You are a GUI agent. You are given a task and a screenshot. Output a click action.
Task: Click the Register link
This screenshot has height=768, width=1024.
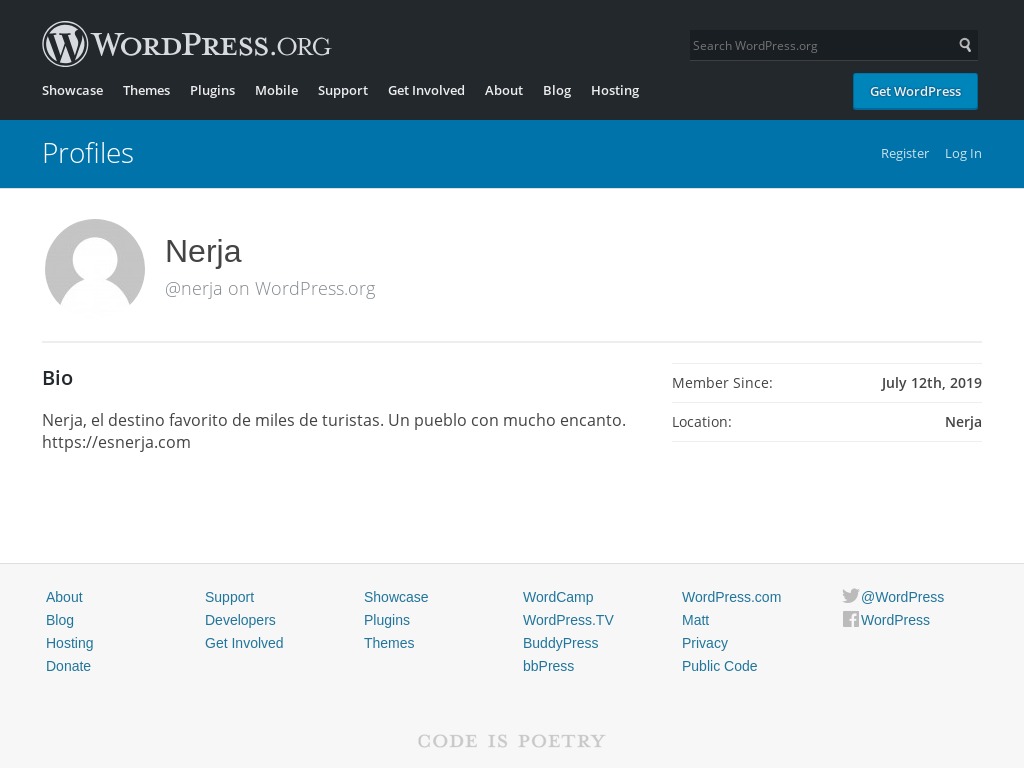coord(904,153)
